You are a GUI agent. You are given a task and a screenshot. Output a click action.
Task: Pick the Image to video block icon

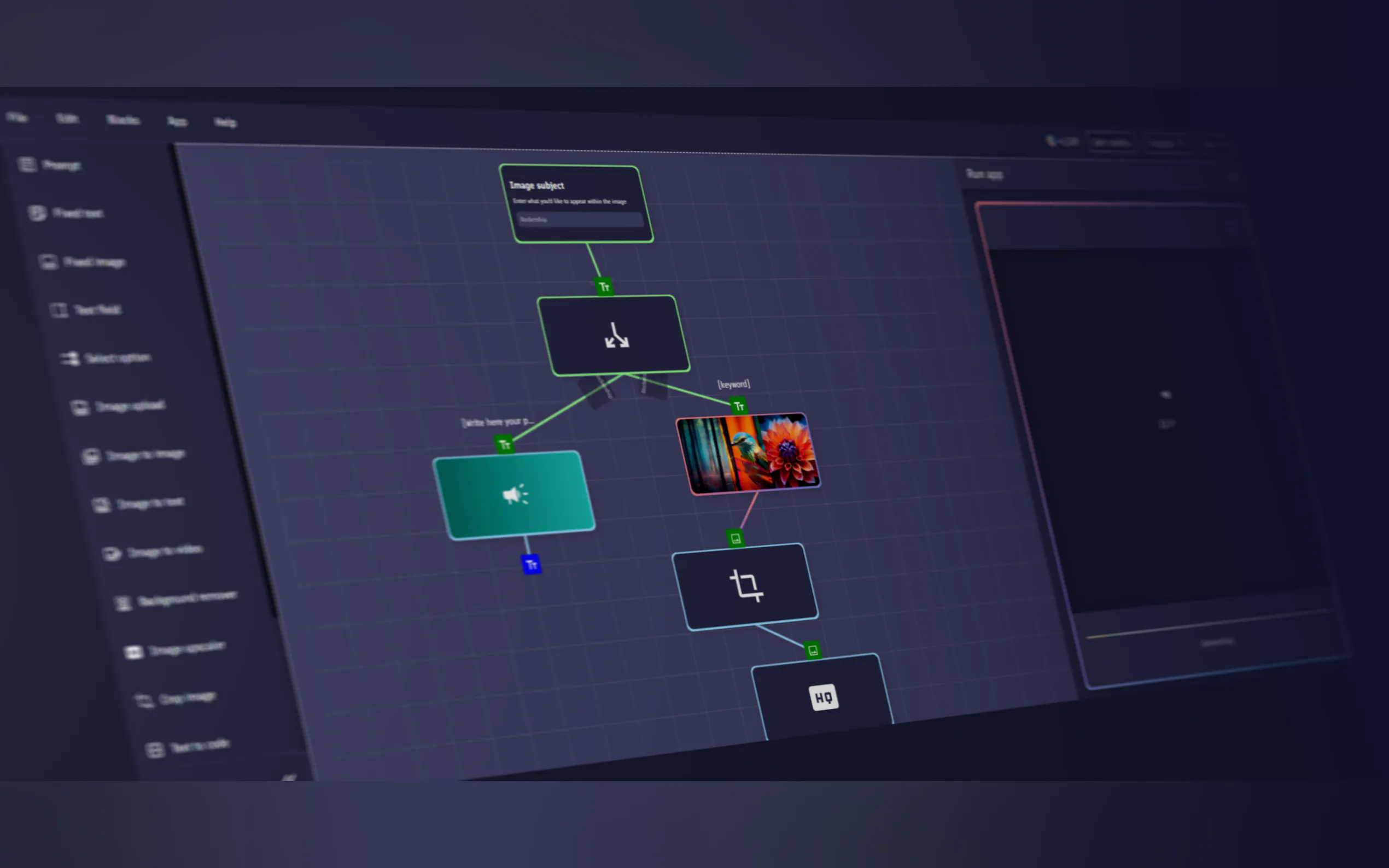[112, 553]
